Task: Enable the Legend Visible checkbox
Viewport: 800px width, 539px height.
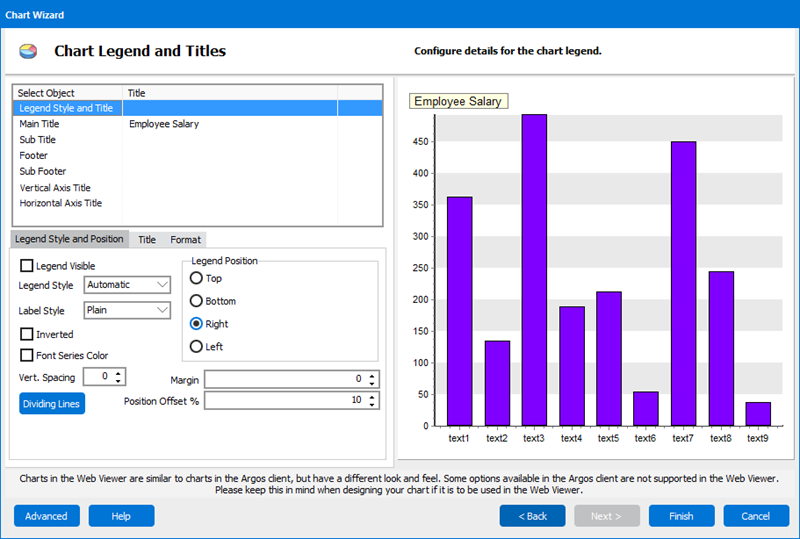Action: point(27,266)
